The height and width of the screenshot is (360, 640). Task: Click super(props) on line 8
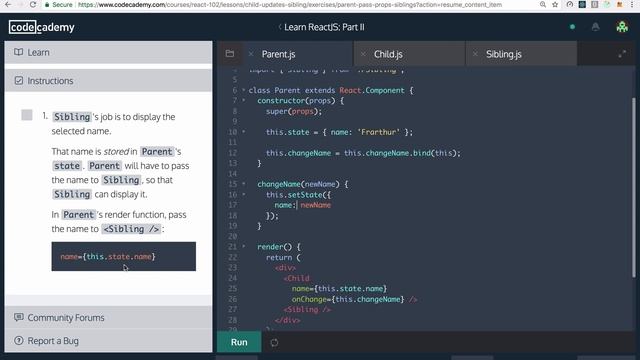(294, 111)
